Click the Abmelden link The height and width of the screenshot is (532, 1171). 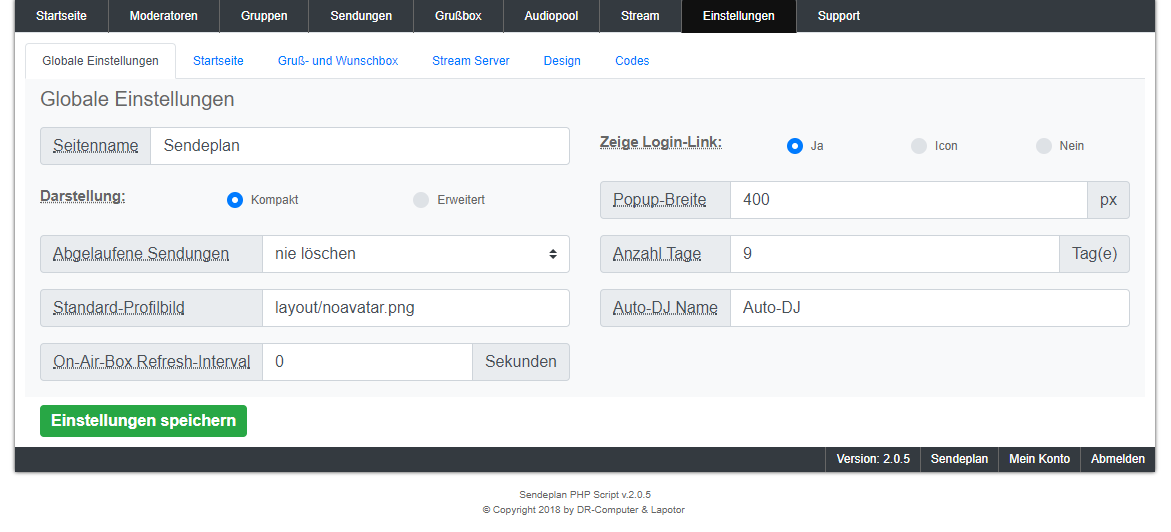1117,459
